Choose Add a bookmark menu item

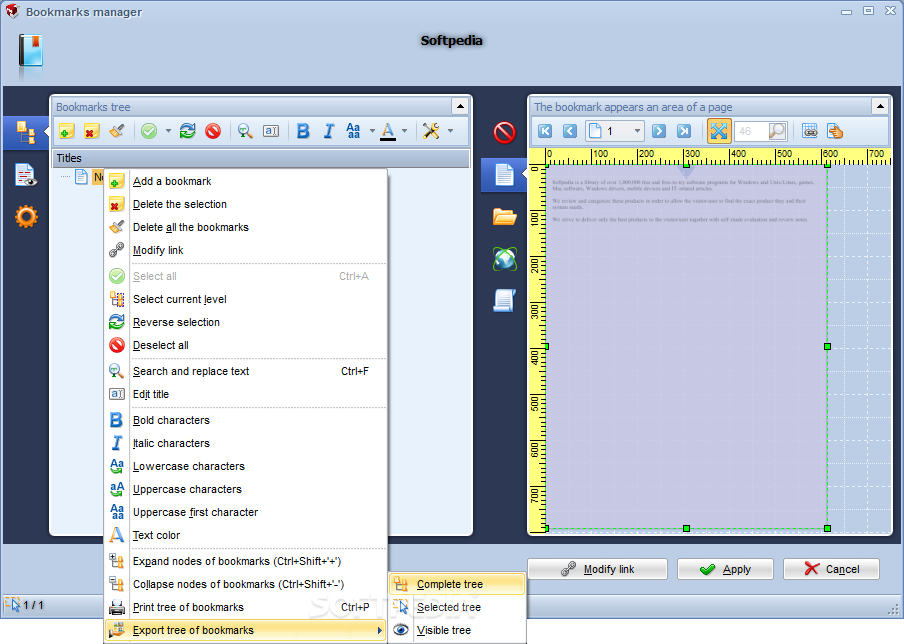click(246, 181)
